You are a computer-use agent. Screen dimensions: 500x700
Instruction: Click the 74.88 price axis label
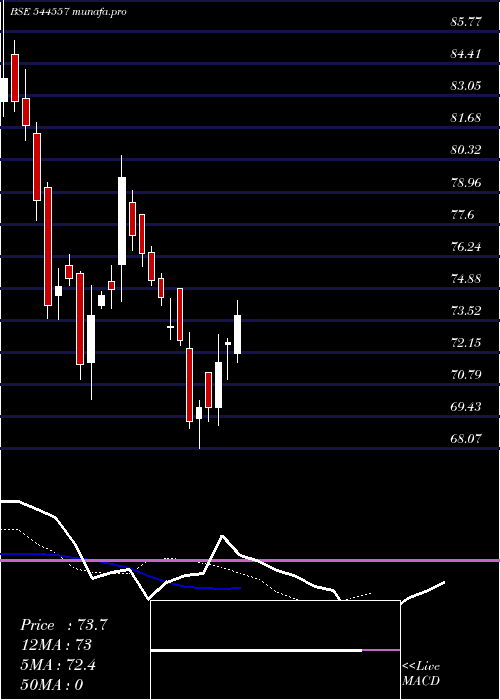click(x=466, y=279)
